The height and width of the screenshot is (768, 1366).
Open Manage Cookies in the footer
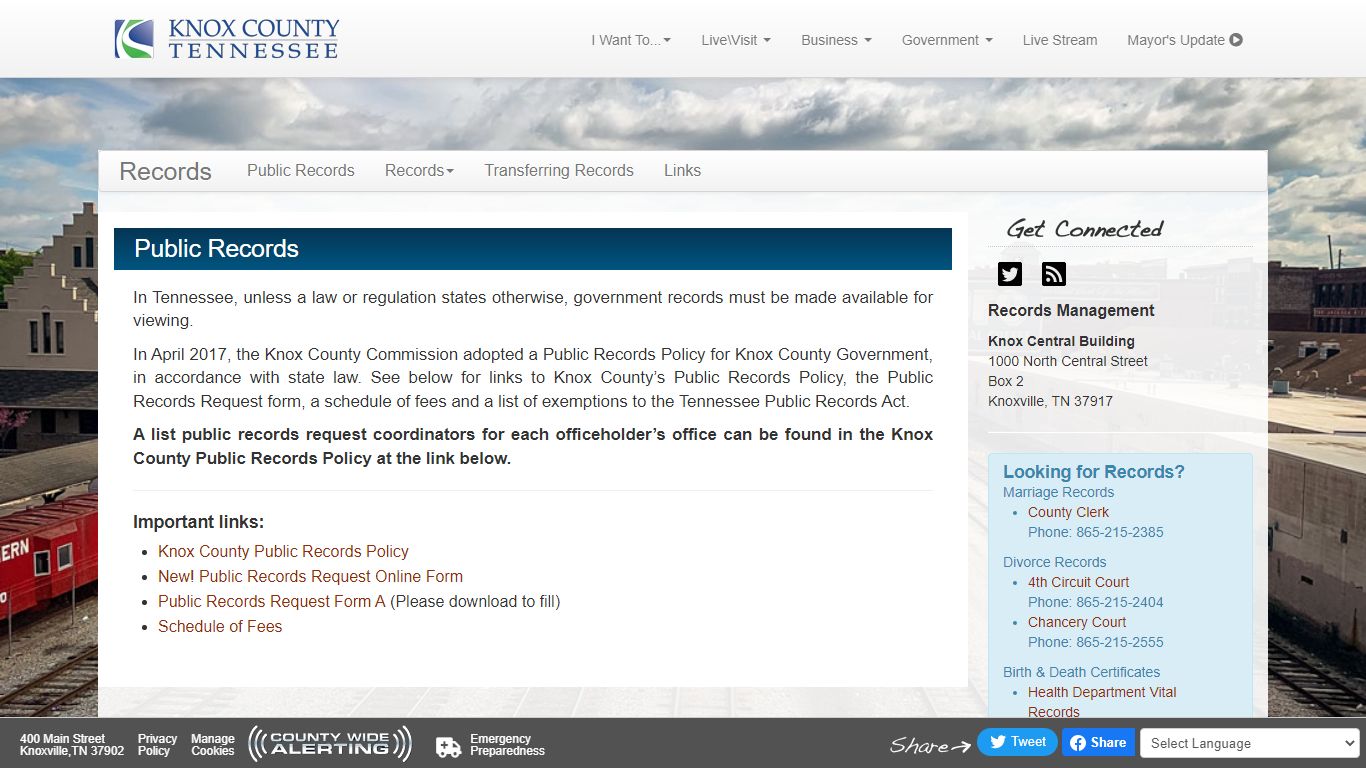[213, 745]
